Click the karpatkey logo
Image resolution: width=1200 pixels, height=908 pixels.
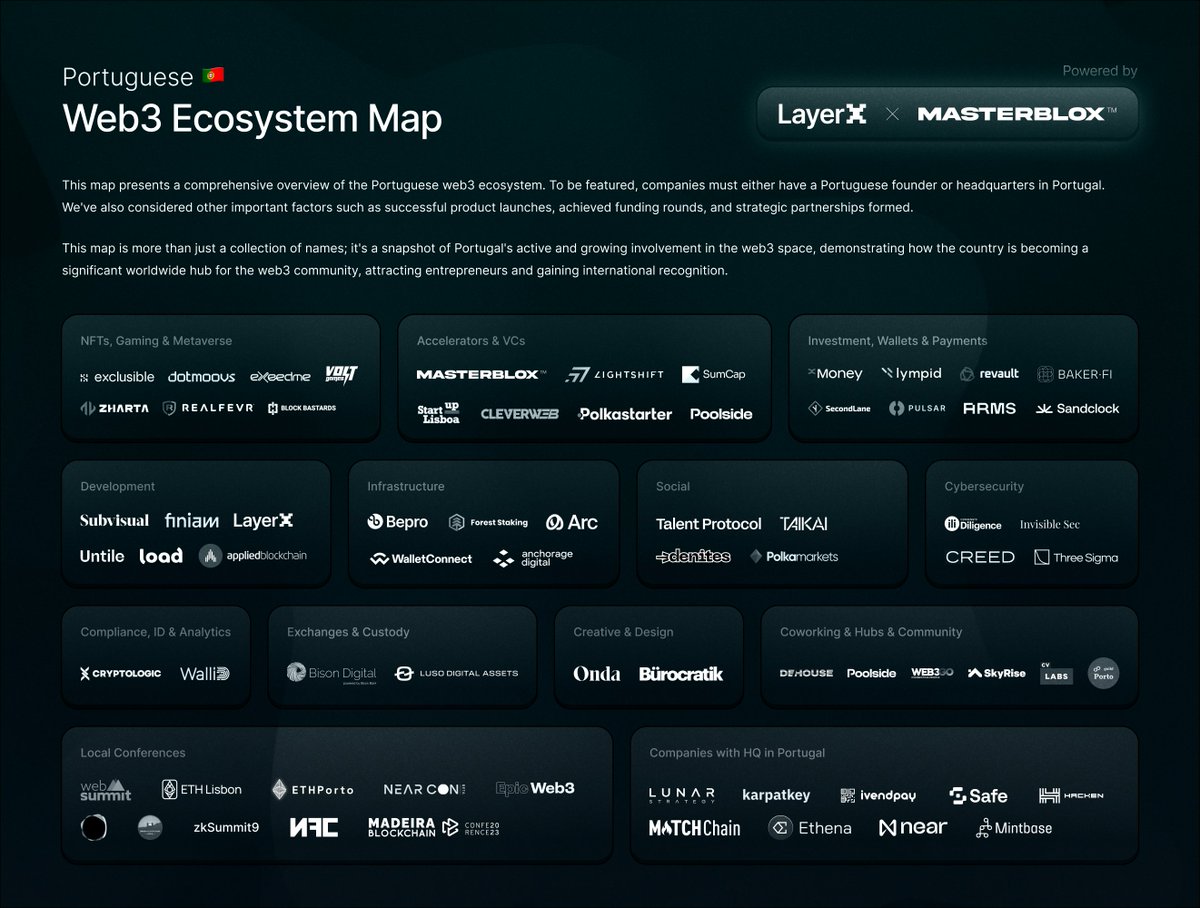tap(776, 795)
